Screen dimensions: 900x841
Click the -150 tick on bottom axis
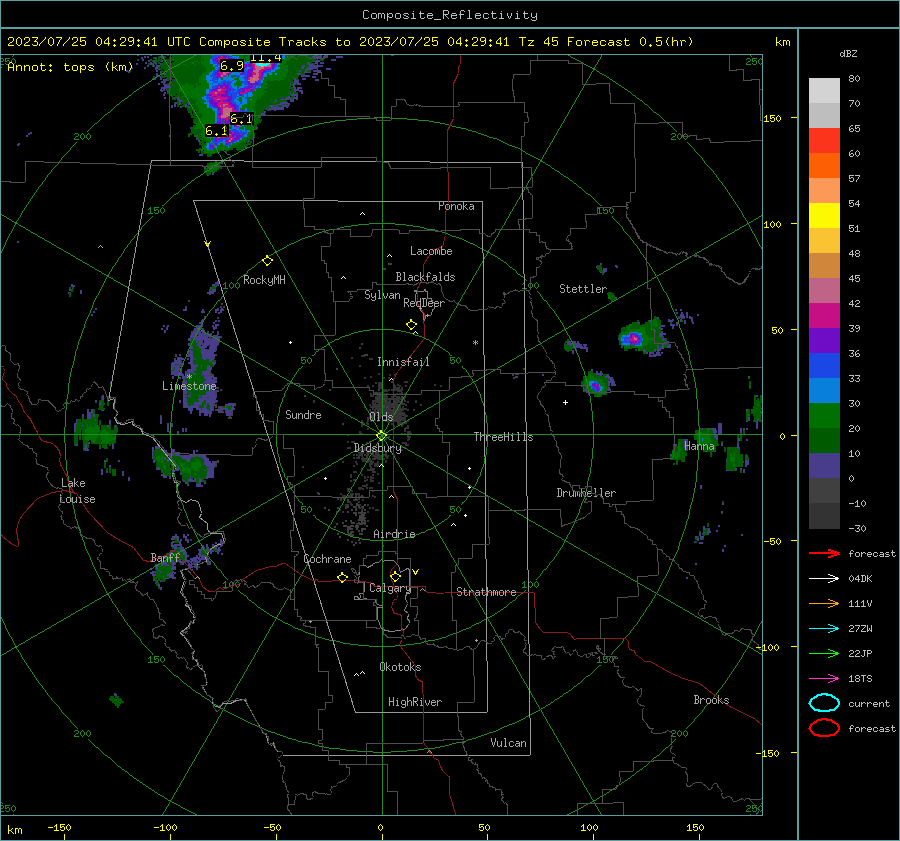(59, 827)
